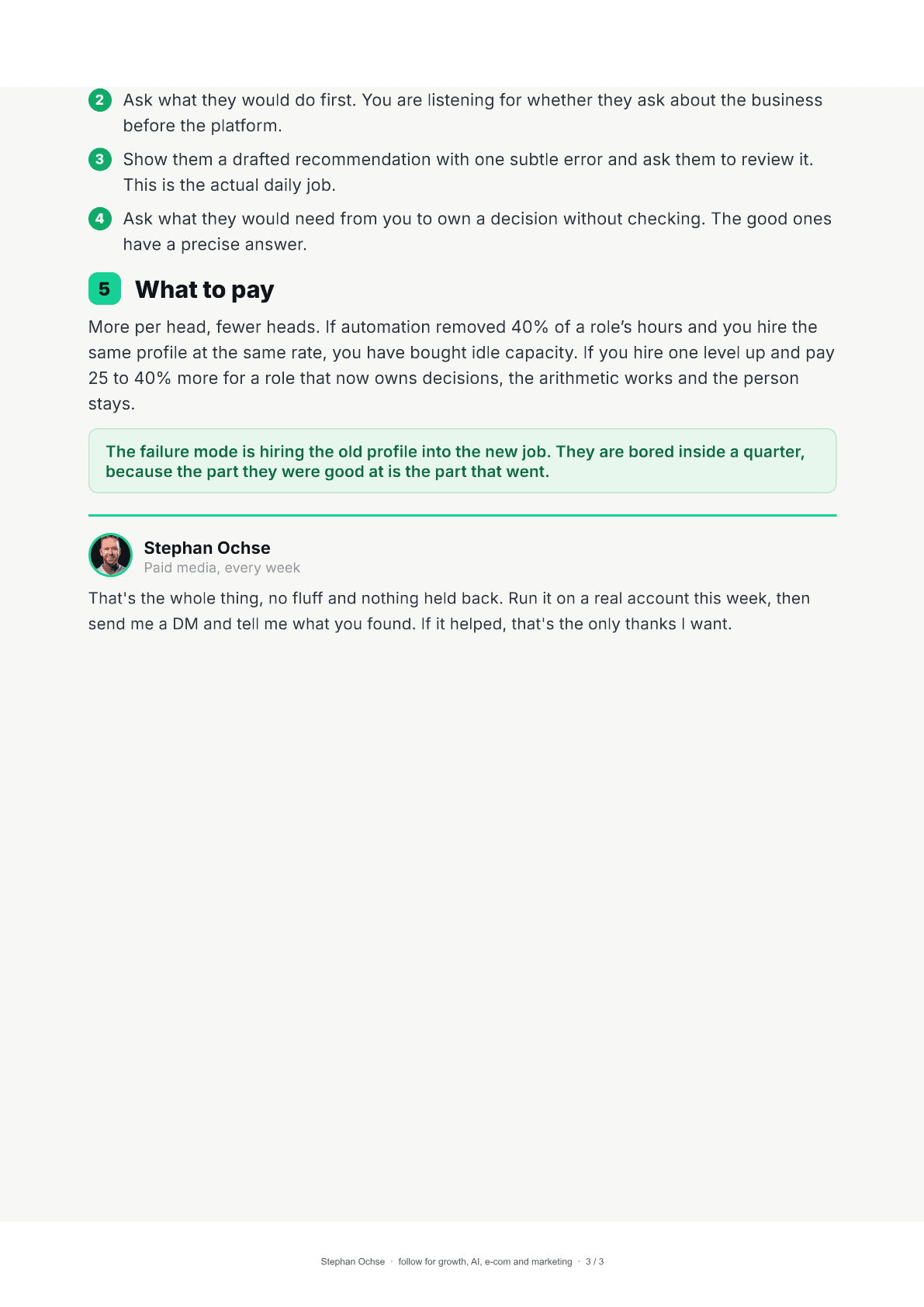Image resolution: width=924 pixels, height=1307 pixels.
Task: Click the green number 4 list badge
Action: (x=99, y=219)
